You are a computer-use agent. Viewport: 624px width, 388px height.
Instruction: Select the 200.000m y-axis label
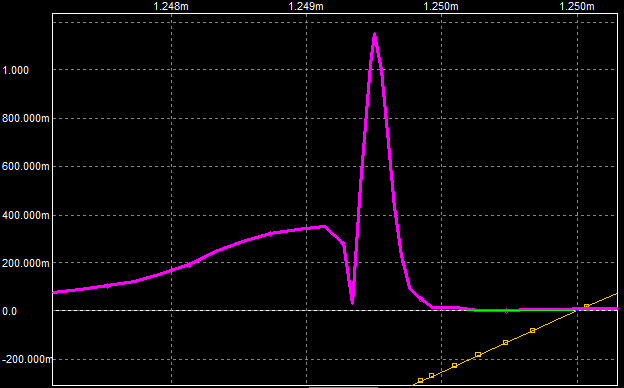click(x=26, y=263)
